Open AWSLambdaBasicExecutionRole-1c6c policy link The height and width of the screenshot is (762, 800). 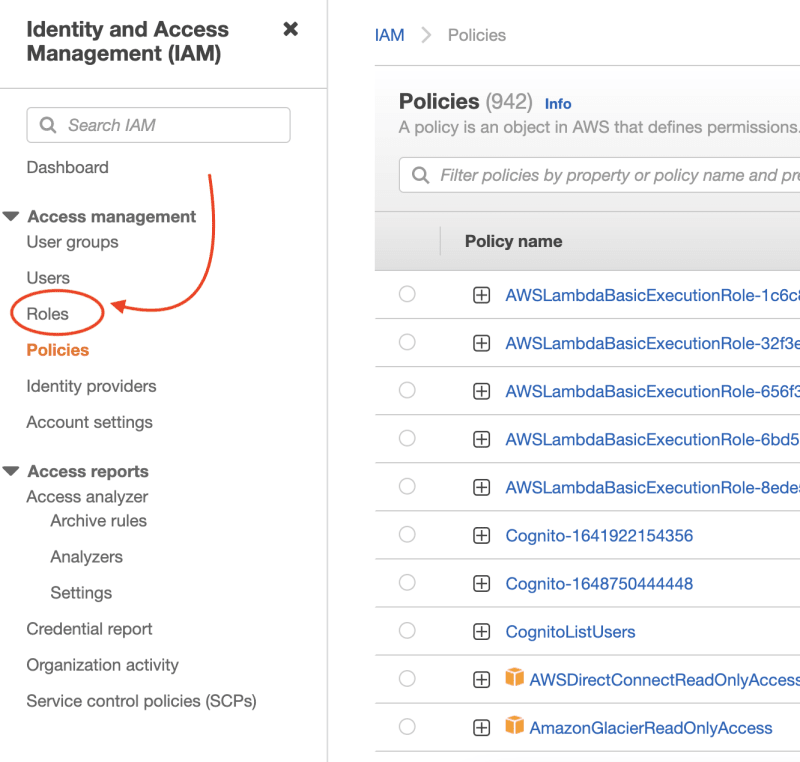653,295
